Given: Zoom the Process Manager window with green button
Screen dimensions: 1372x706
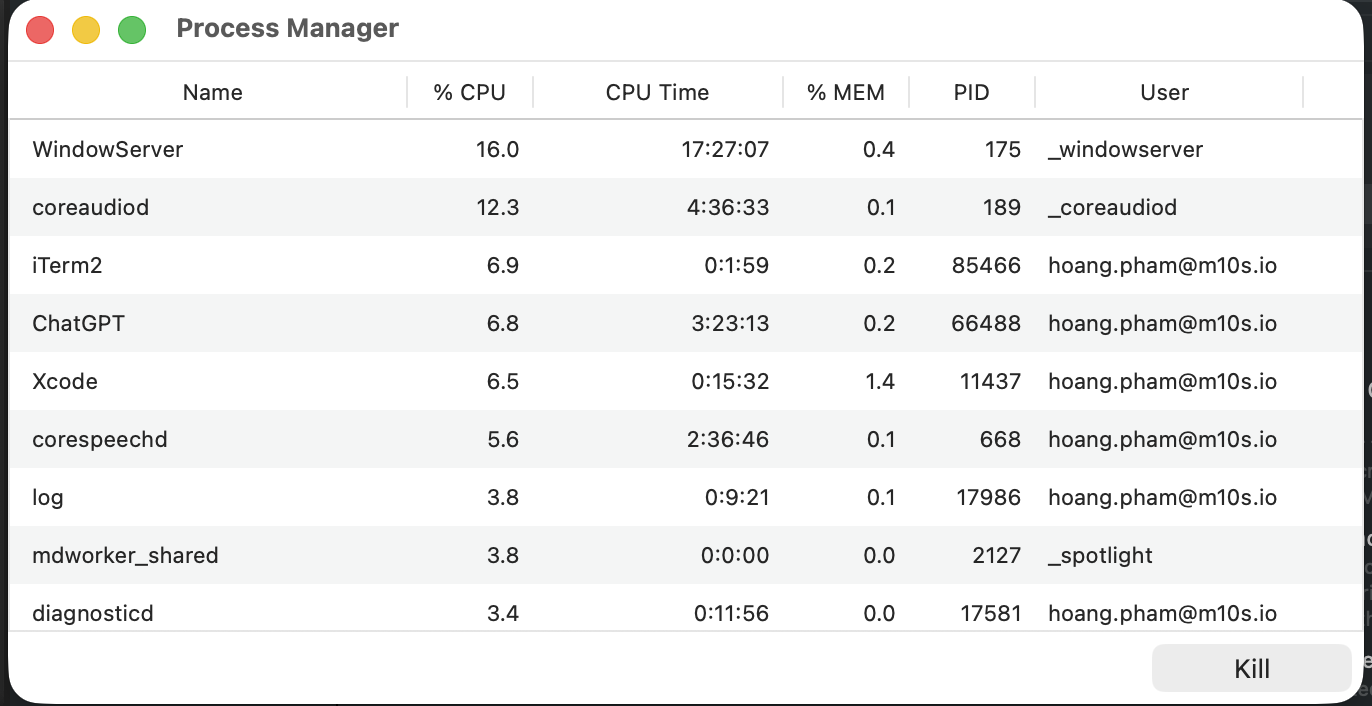Looking at the screenshot, I should (132, 30).
